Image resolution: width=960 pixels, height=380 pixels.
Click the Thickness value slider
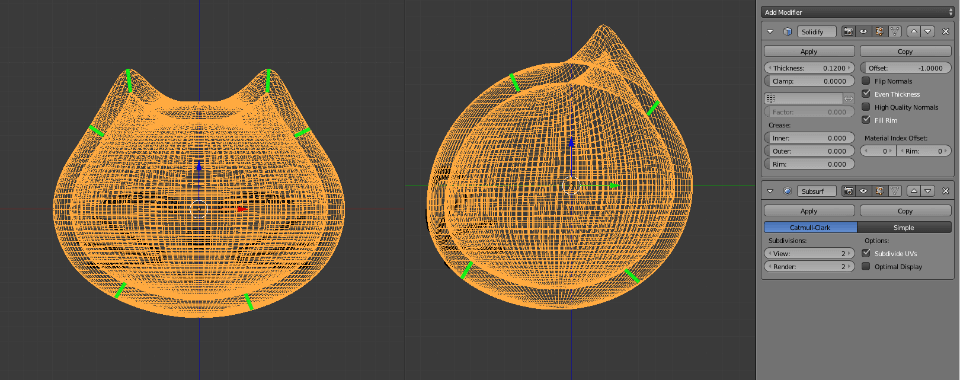pos(809,69)
